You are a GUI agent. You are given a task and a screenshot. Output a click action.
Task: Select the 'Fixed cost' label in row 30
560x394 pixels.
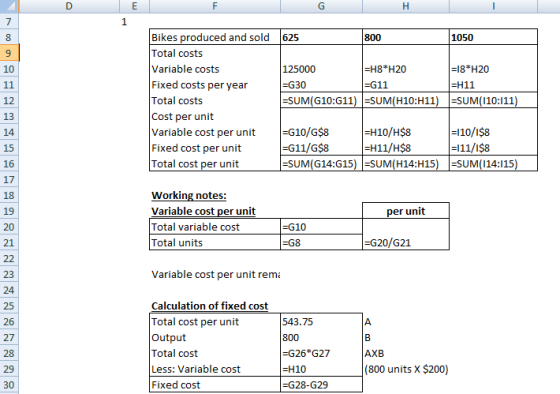click(215, 385)
